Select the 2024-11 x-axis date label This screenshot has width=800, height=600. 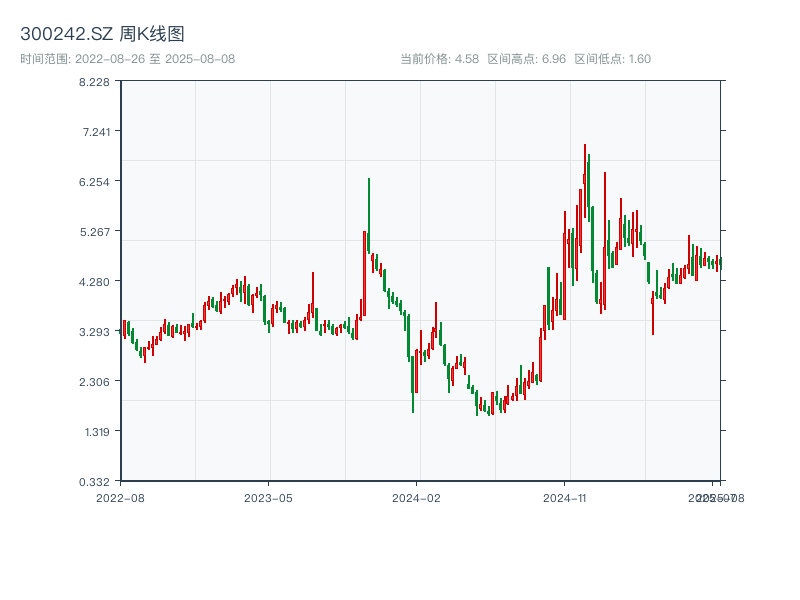point(566,497)
